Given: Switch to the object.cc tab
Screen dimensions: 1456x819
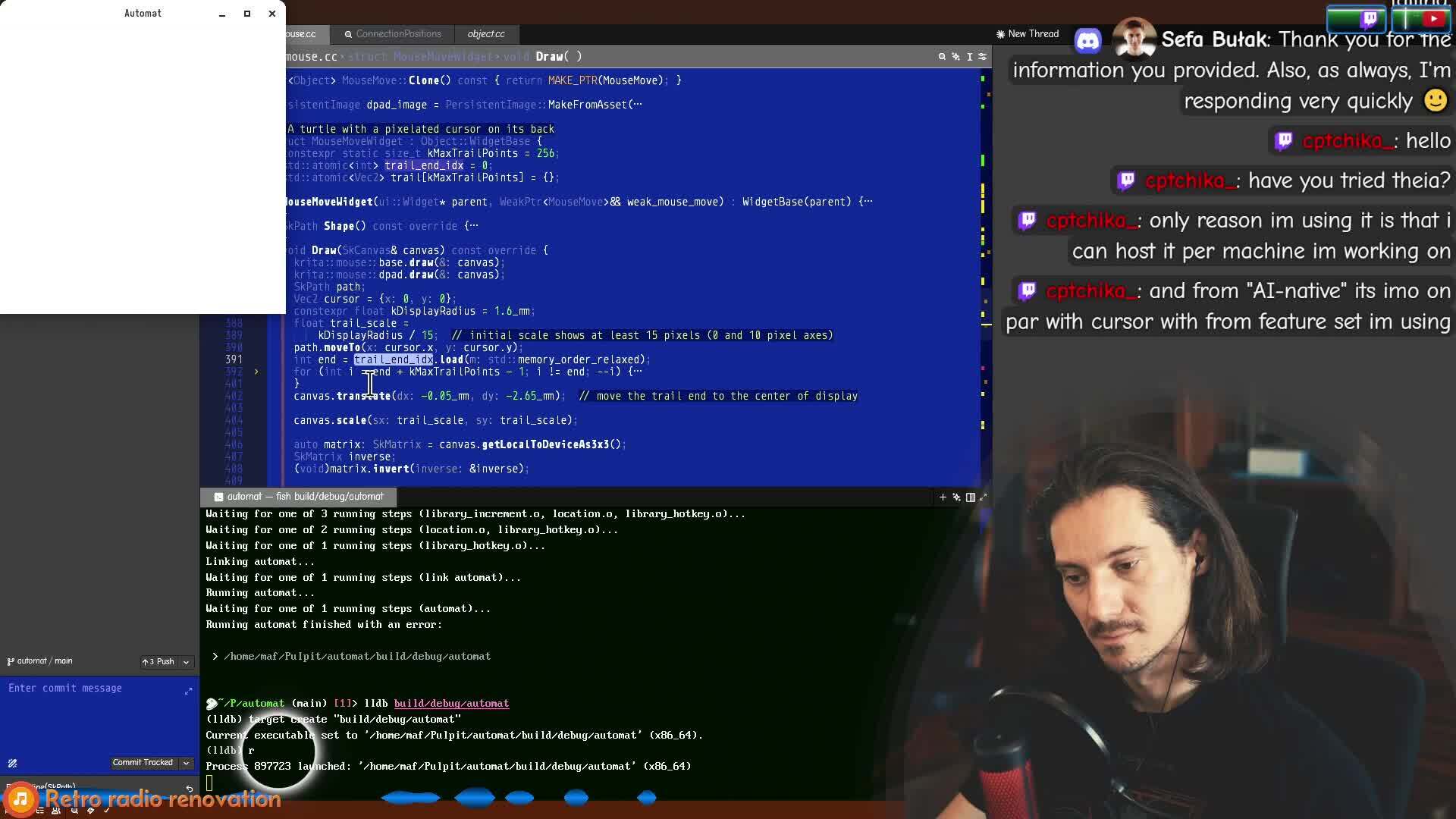Looking at the screenshot, I should pos(486,34).
